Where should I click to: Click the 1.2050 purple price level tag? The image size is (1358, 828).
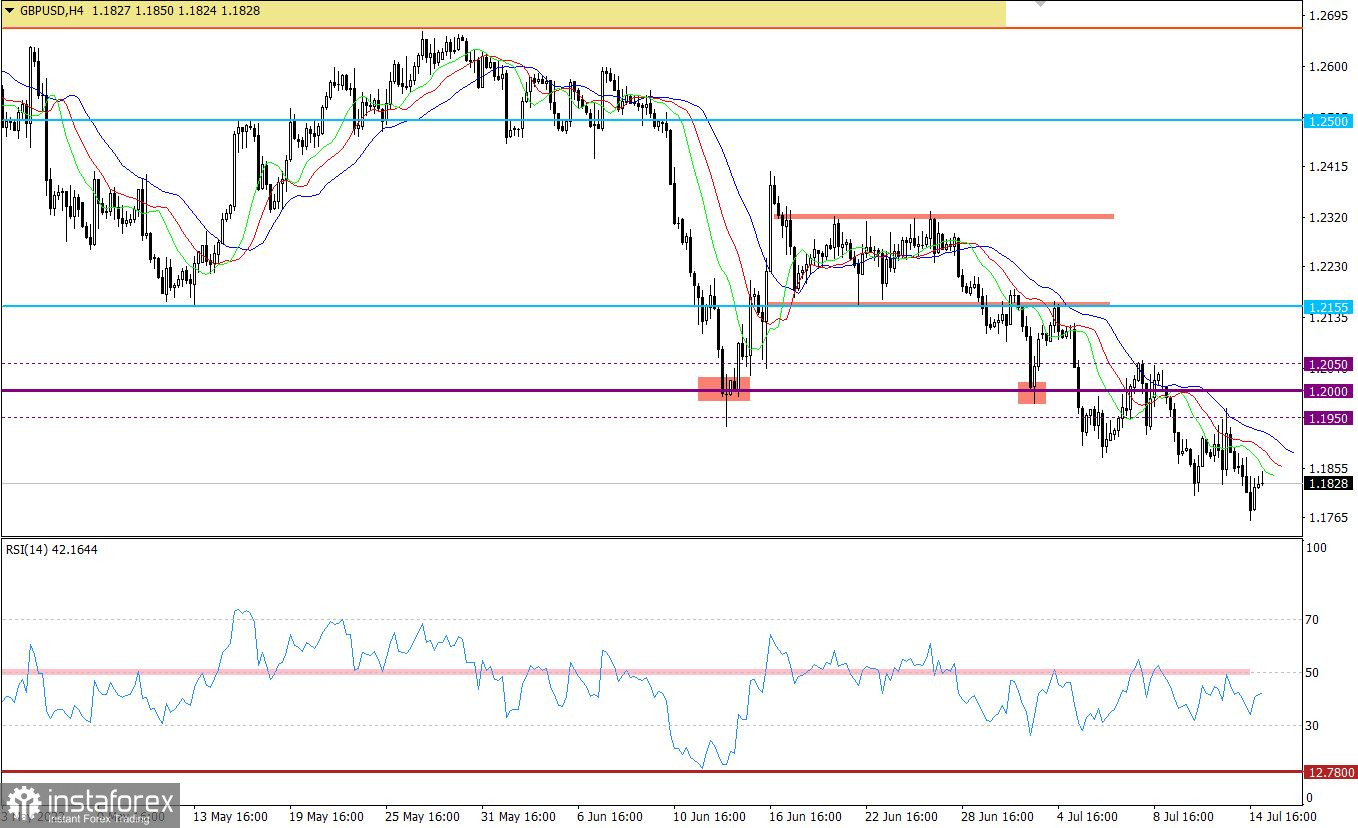(1330, 364)
